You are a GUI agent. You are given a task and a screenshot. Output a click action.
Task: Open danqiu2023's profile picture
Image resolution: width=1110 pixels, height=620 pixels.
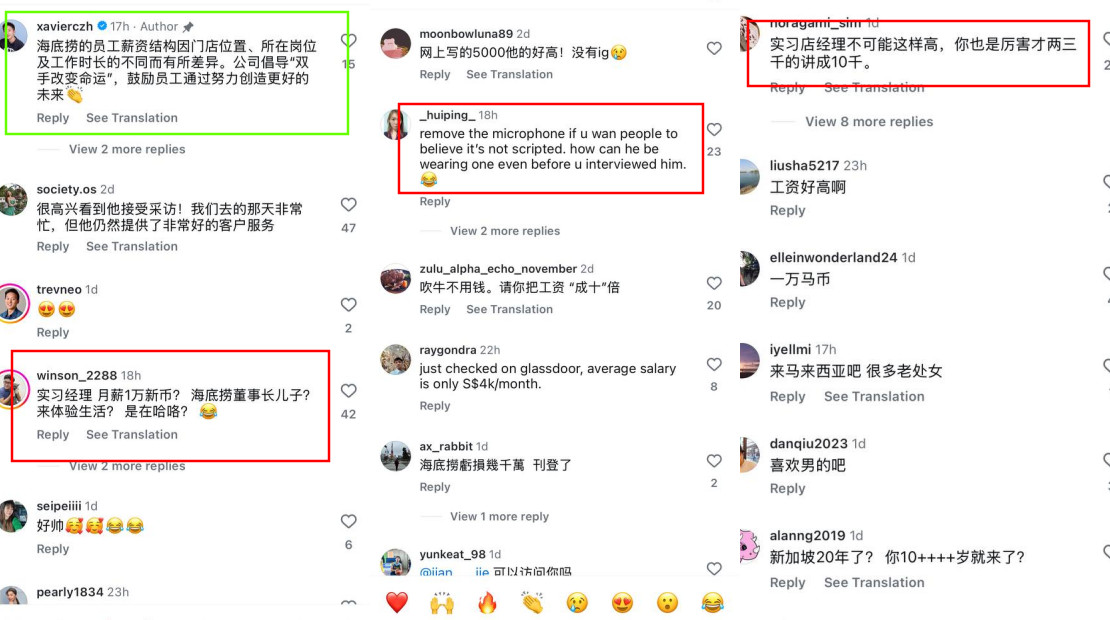[749, 454]
